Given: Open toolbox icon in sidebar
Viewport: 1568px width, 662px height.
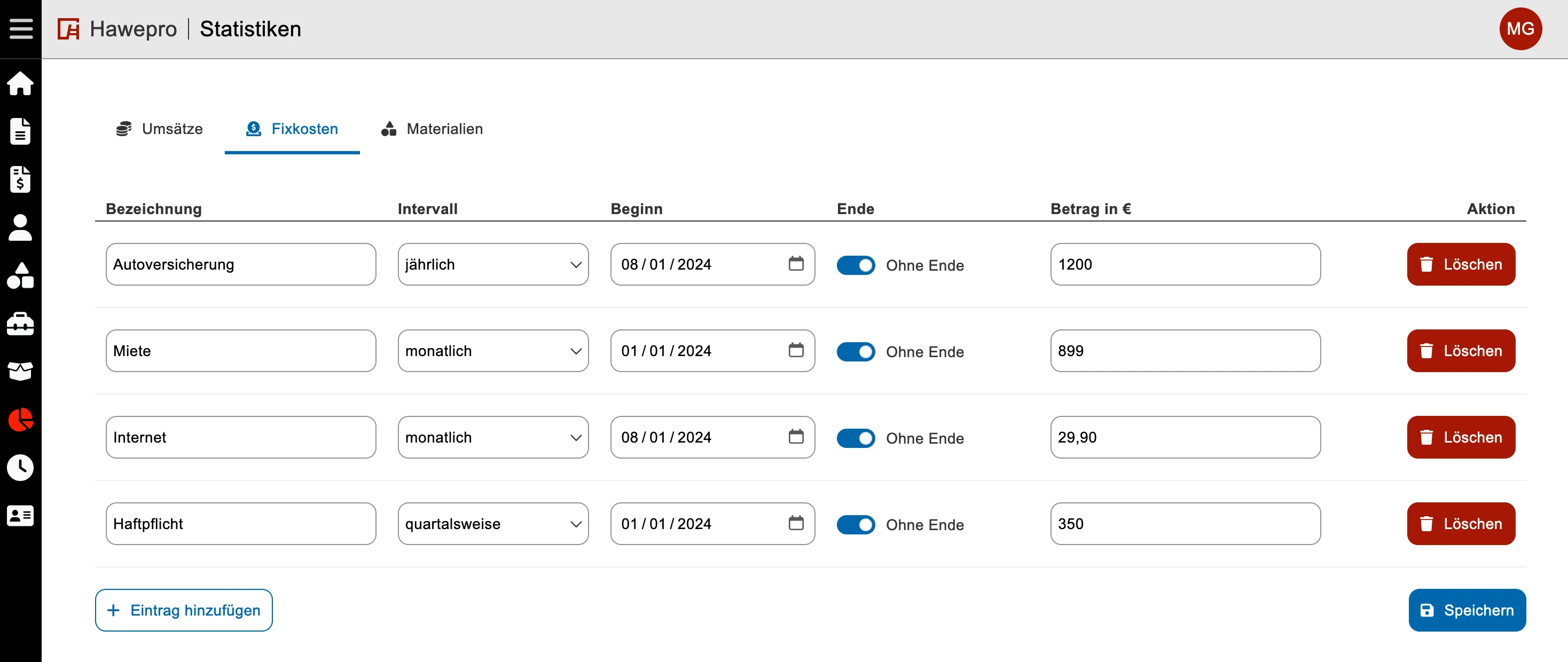Looking at the screenshot, I should click(x=20, y=324).
